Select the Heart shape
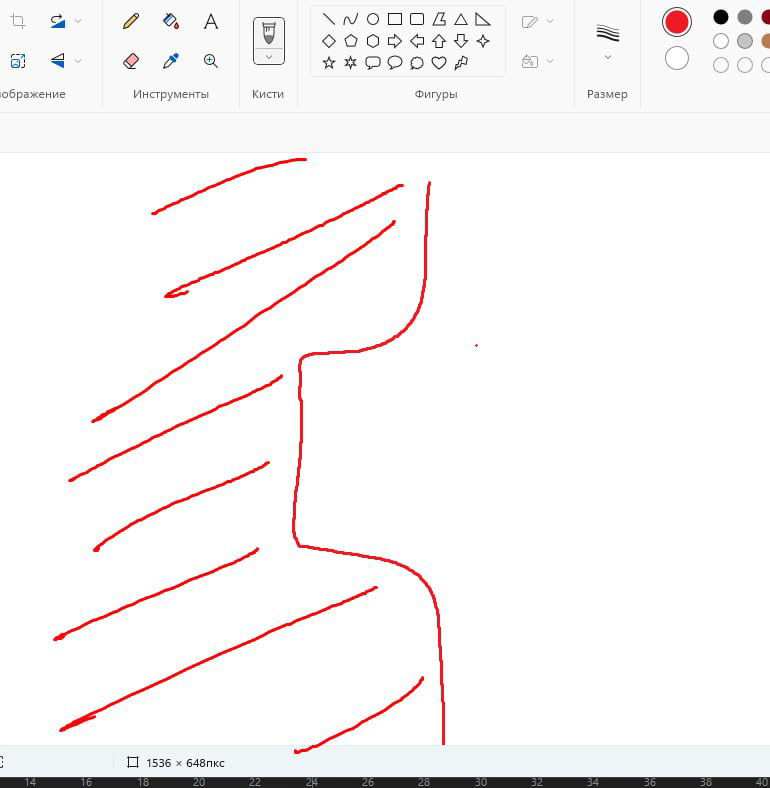Screen dimensions: 770x788 coord(439,63)
